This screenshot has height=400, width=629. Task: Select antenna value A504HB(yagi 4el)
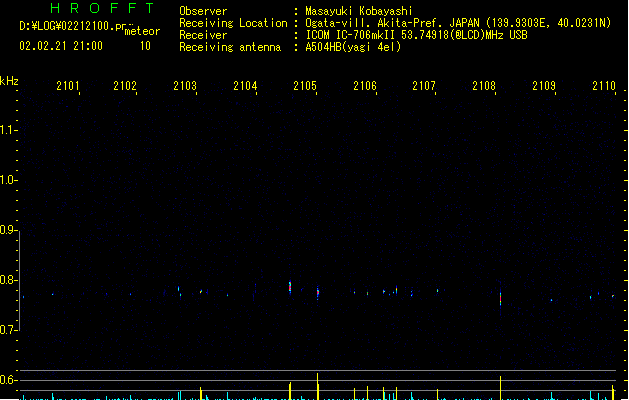click(353, 47)
